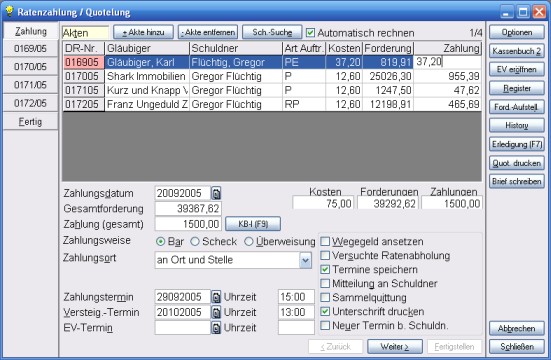Screen dimensions: 551x360
Task: Open calendar icon next to Zahlungstermin
Action: coord(216,297)
